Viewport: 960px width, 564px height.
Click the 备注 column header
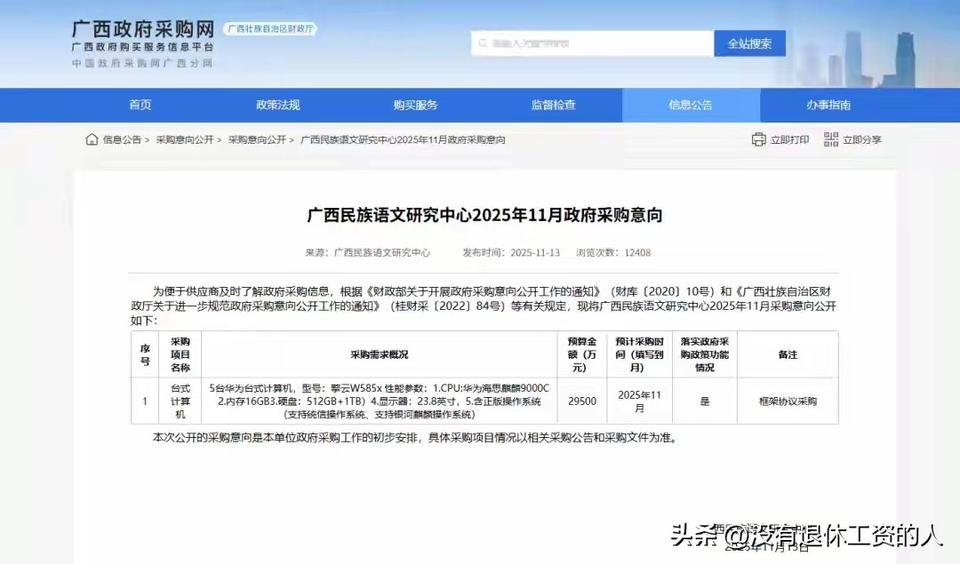(788, 355)
